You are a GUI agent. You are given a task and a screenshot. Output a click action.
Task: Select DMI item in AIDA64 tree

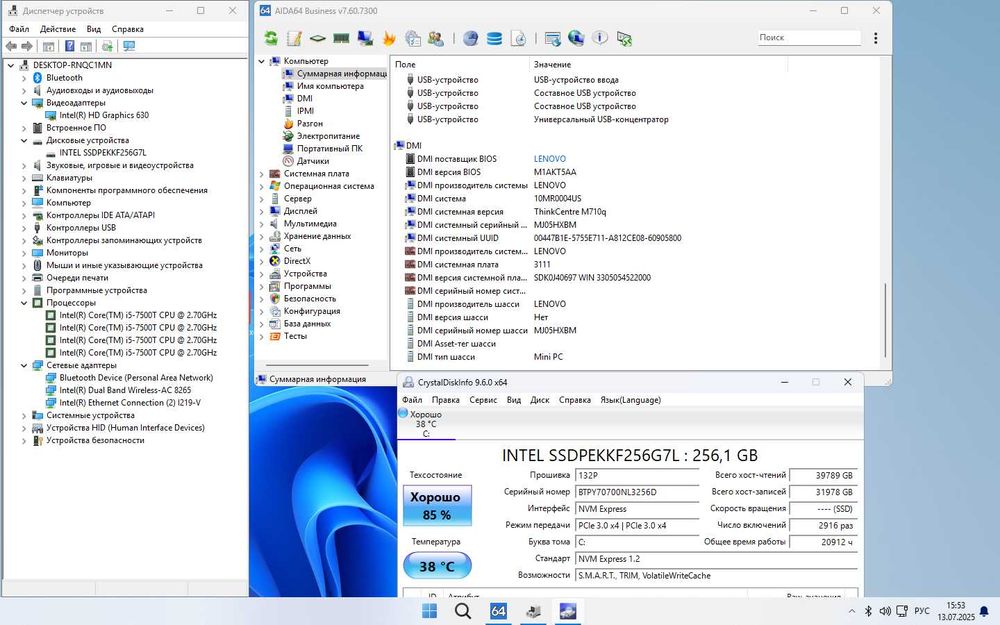(x=304, y=98)
